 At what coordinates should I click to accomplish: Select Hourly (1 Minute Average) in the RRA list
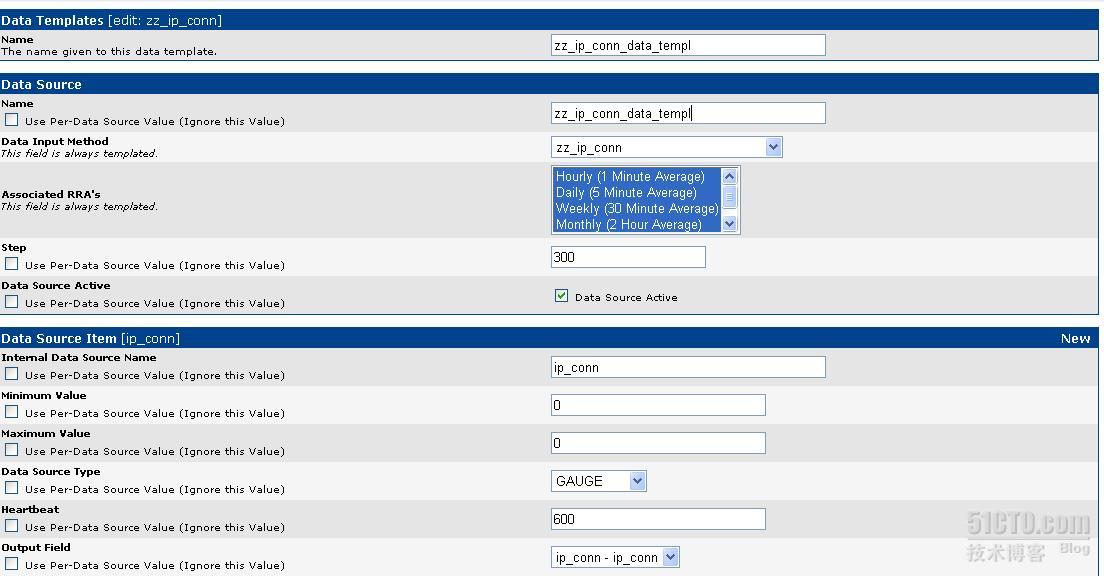pyautogui.click(x=636, y=177)
